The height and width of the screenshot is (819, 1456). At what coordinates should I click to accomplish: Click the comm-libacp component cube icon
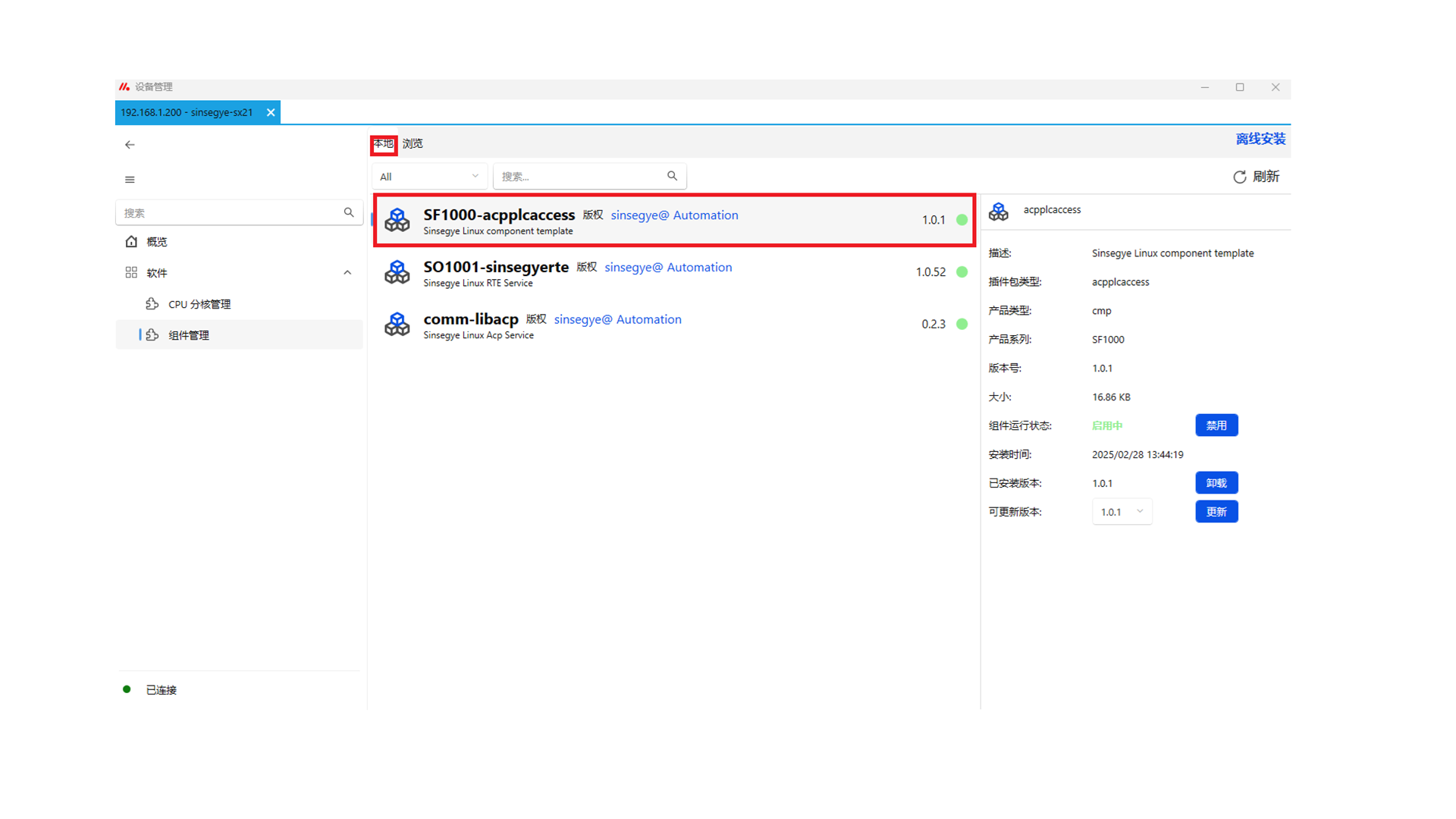(397, 324)
